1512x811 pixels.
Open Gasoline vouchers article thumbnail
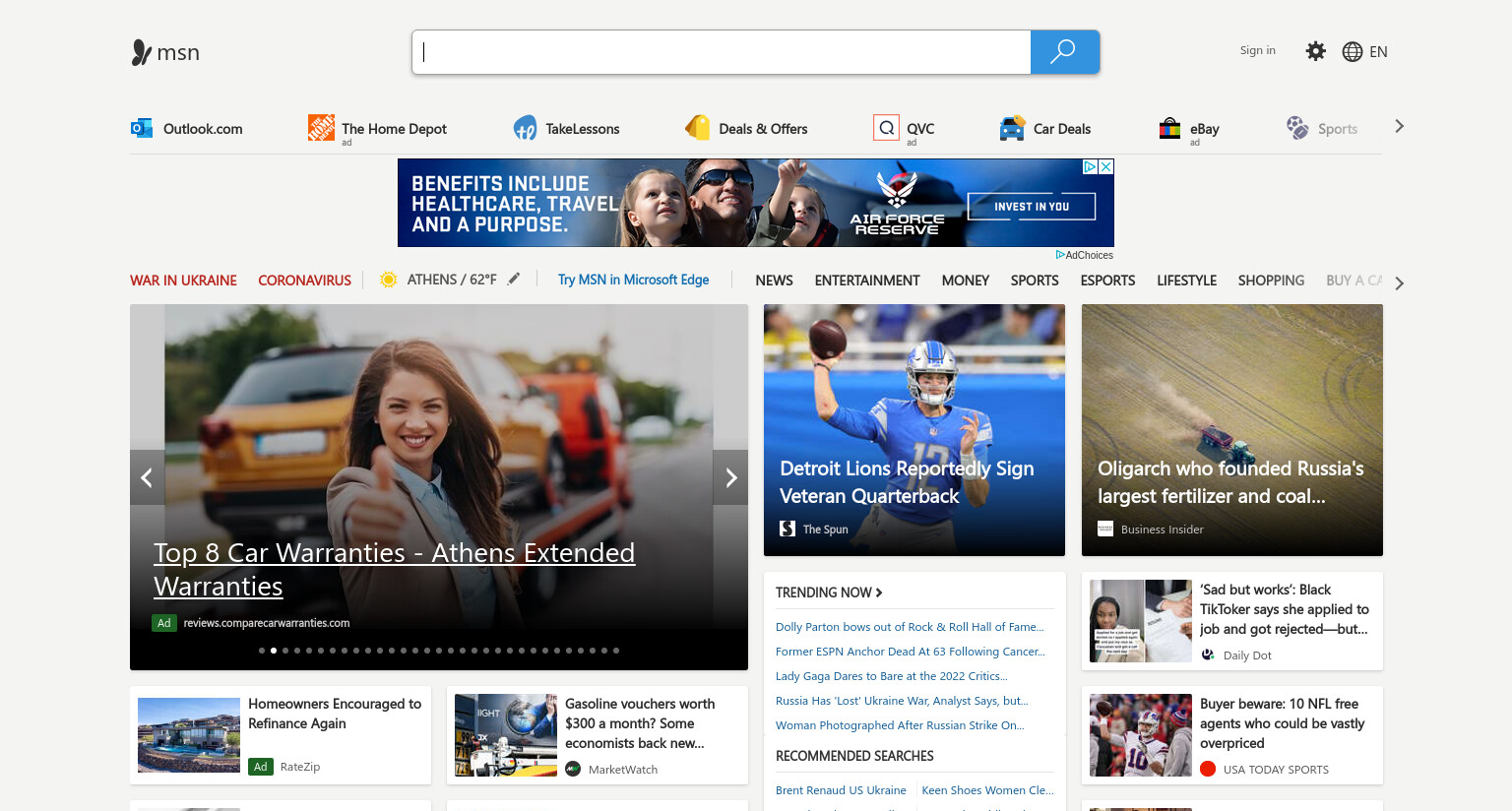click(x=506, y=735)
